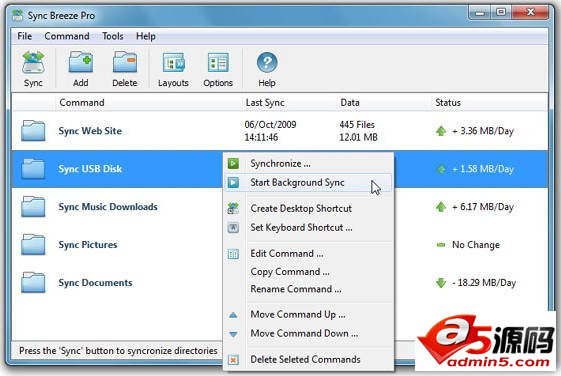This screenshot has width=561, height=376.
Task: Click the icon beside Create Desktop Shortcut
Action: (x=233, y=208)
